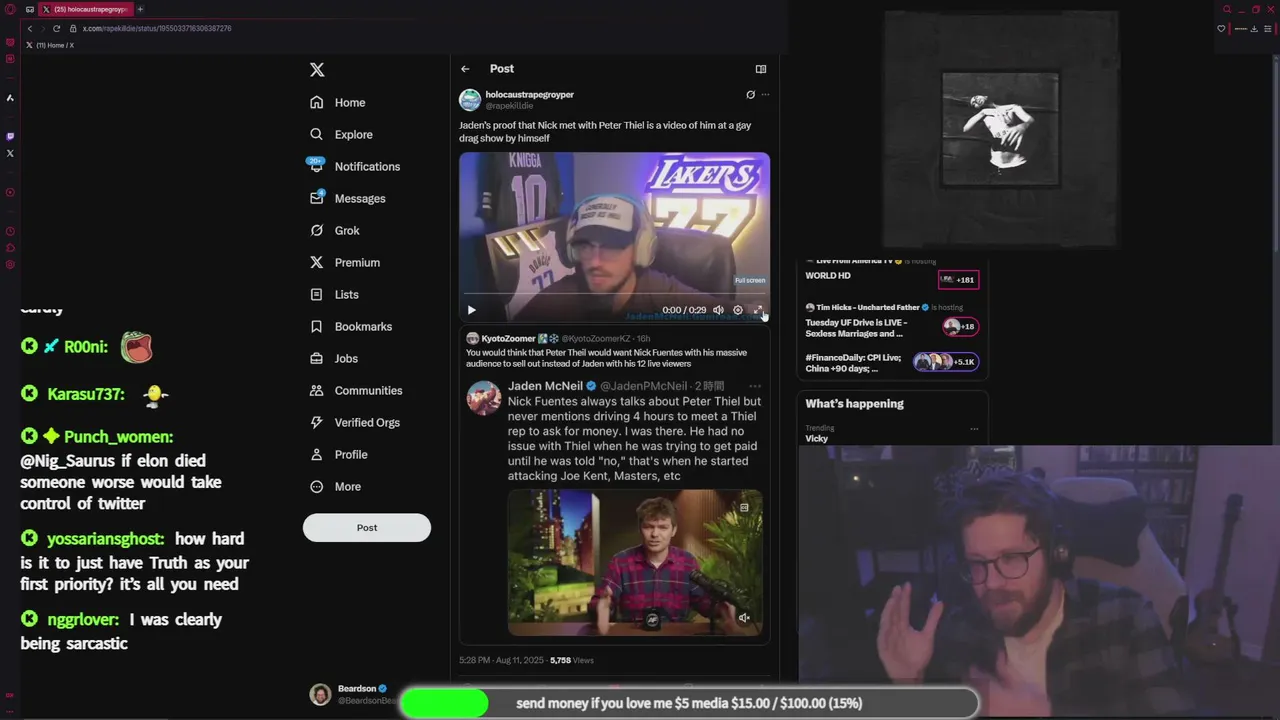Click Jaden McNeil's avatar
The width and height of the screenshot is (1280, 720).
click(484, 397)
